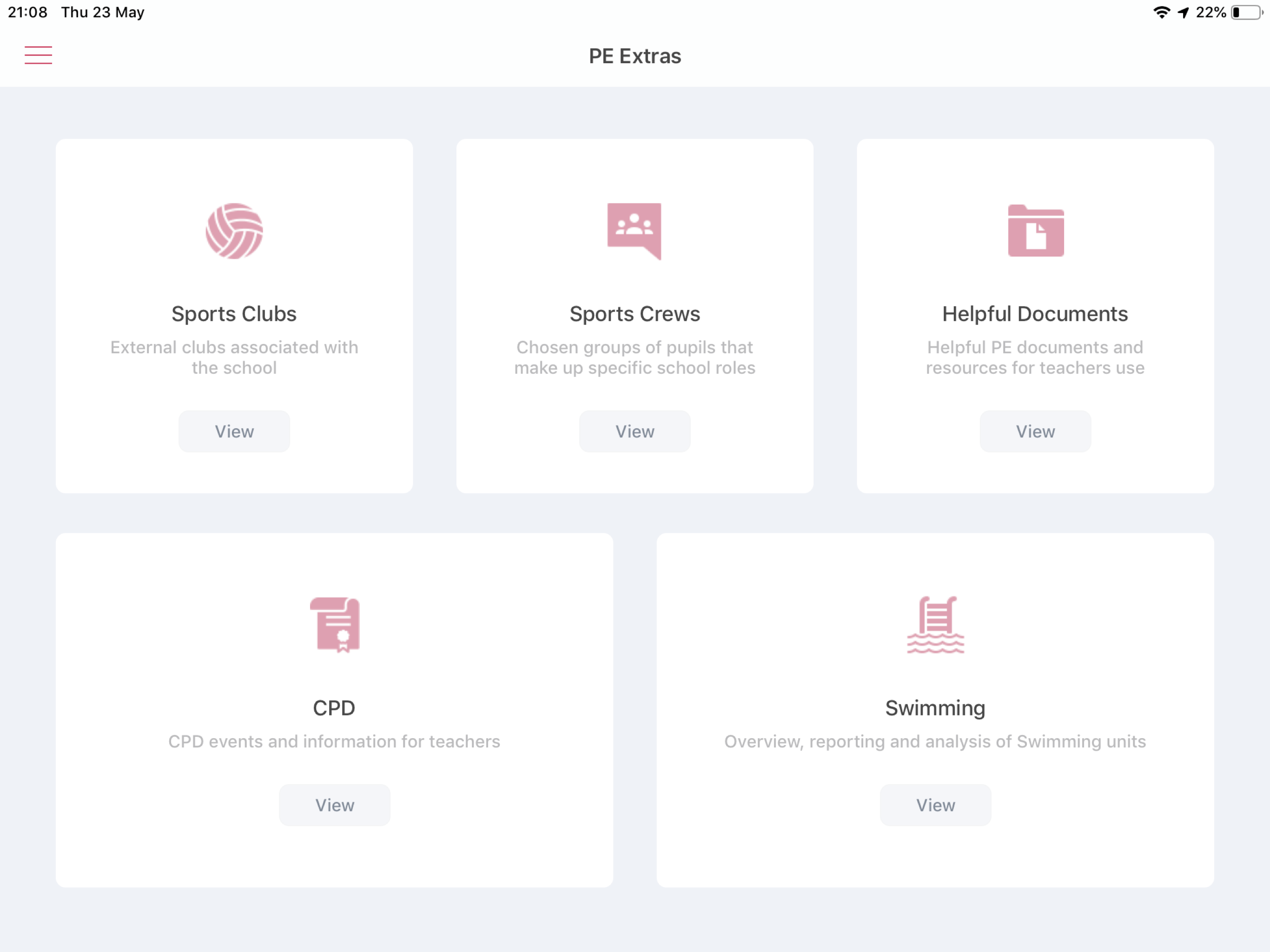Tap the 21:08 clock in status bar
Screen dimensions: 1270x952
click(27, 12)
